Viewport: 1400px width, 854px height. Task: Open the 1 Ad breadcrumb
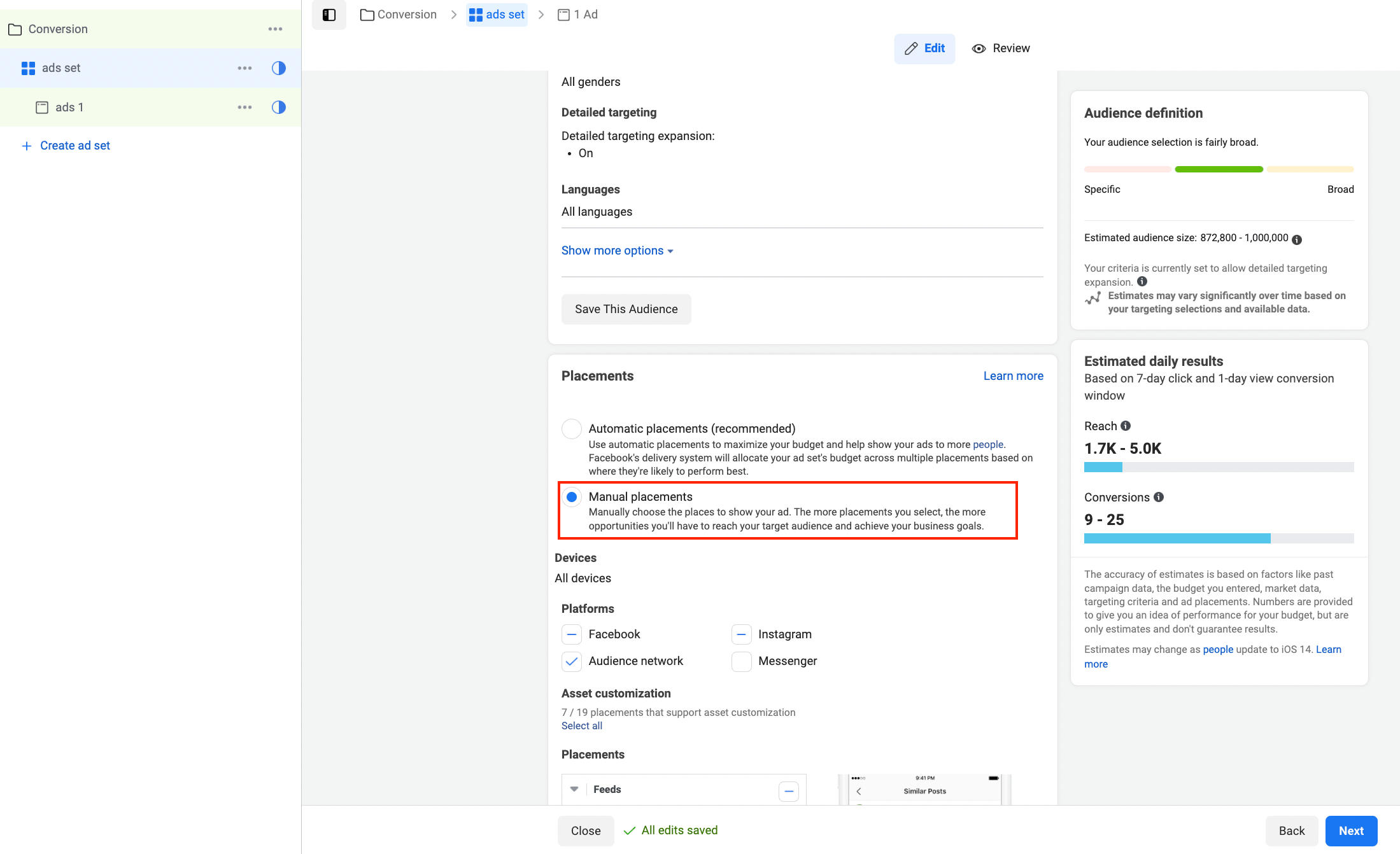coord(578,15)
